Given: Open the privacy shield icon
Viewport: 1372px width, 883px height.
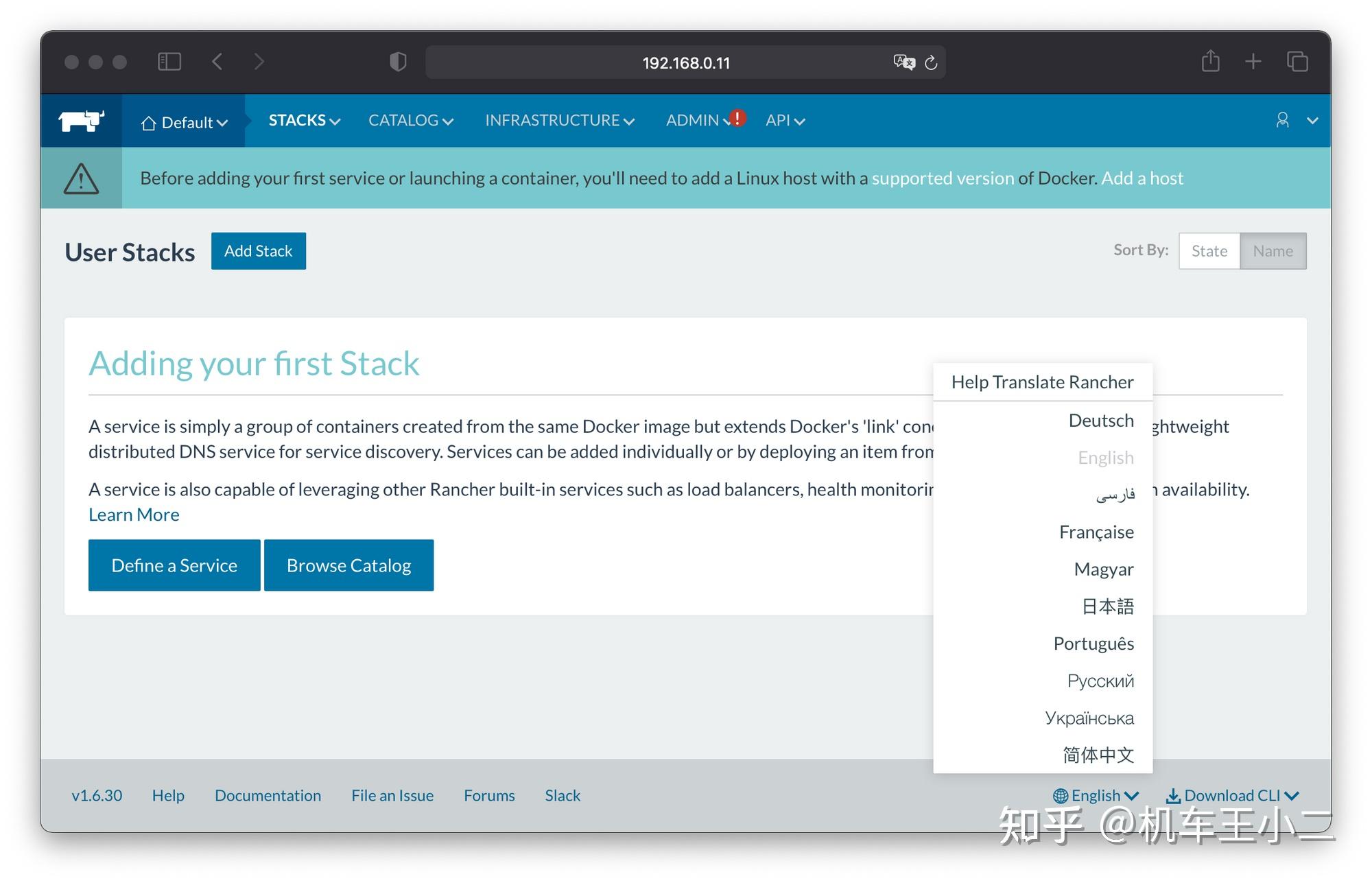Looking at the screenshot, I should point(398,62).
